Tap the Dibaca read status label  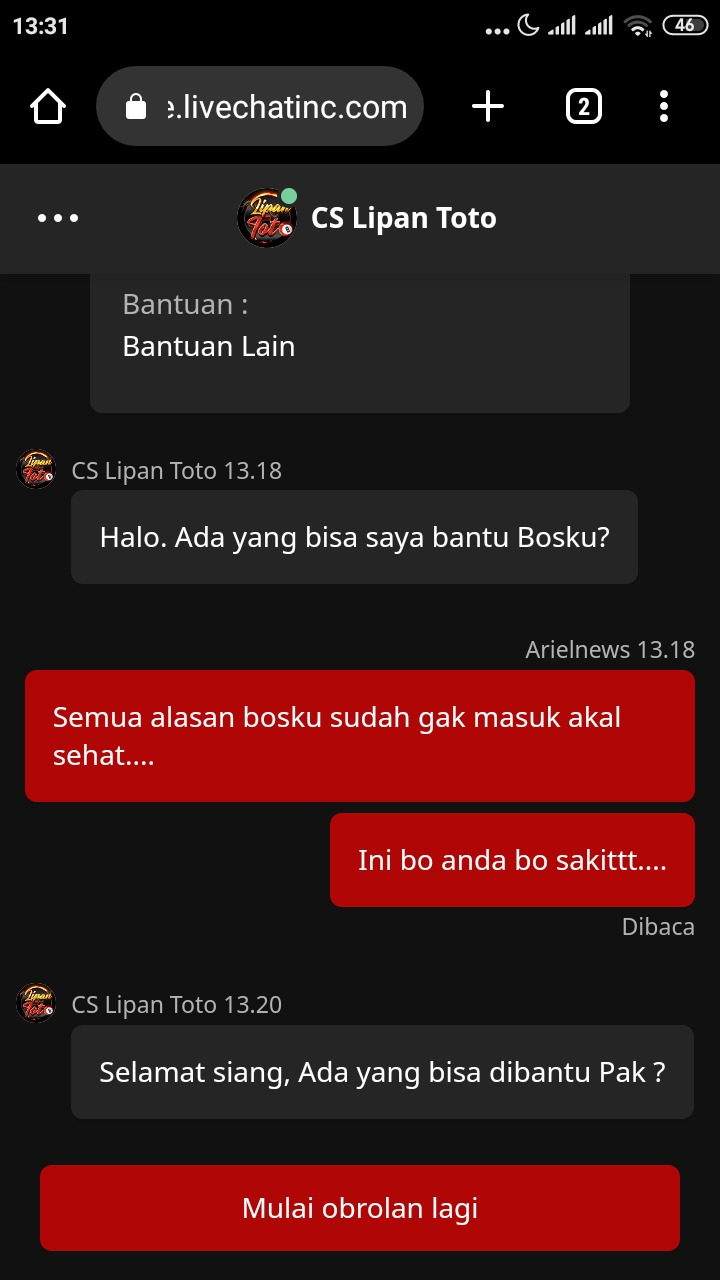pos(658,927)
